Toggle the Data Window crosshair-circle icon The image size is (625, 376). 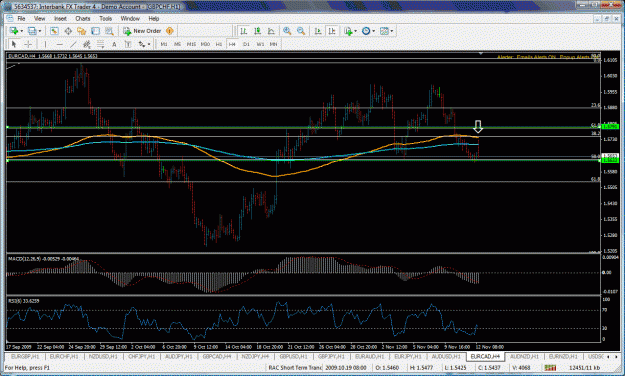[x=68, y=31]
